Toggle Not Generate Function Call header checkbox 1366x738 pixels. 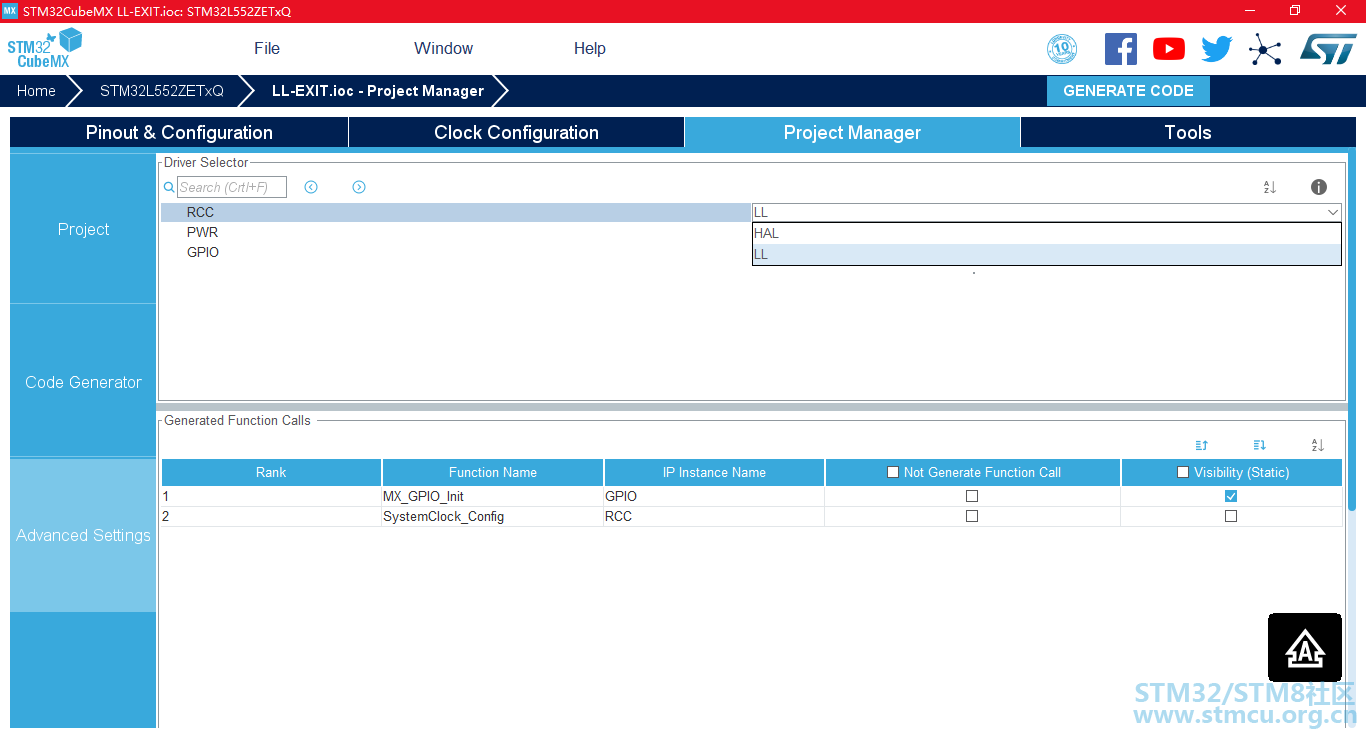pyautogui.click(x=893, y=472)
